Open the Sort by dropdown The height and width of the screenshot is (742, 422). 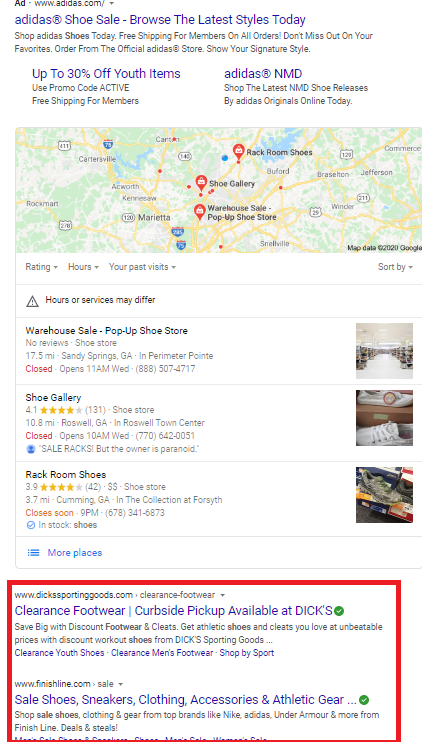395,267
